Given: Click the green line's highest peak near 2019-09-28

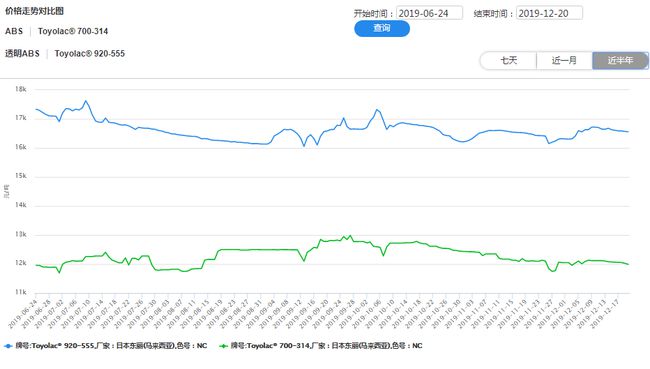Looking at the screenshot, I should (x=351, y=236).
